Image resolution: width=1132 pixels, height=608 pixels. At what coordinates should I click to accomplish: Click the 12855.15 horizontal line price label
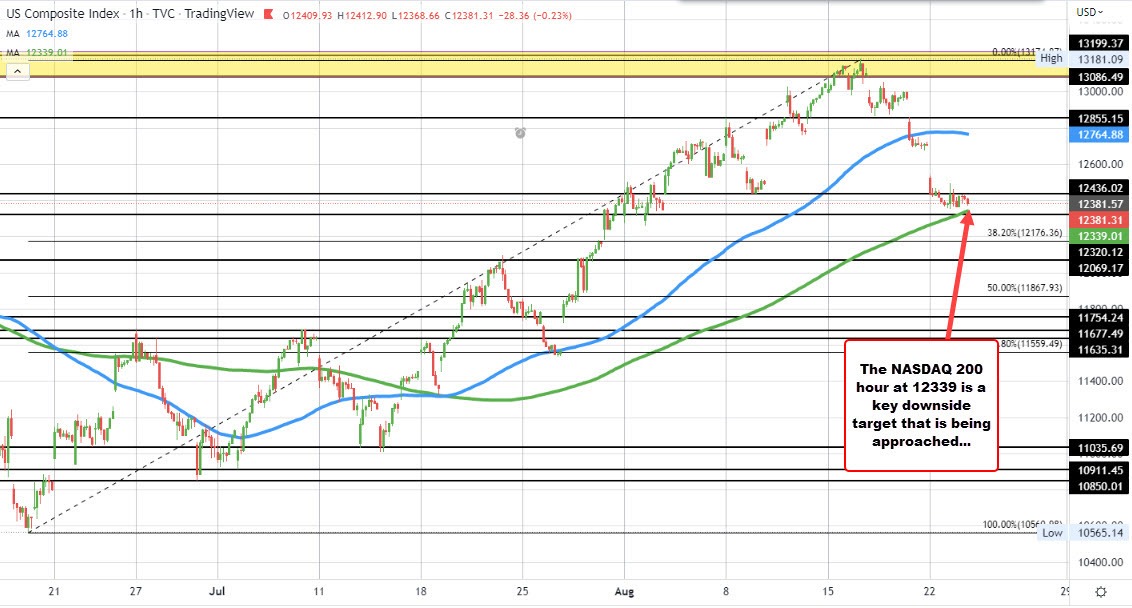1100,118
